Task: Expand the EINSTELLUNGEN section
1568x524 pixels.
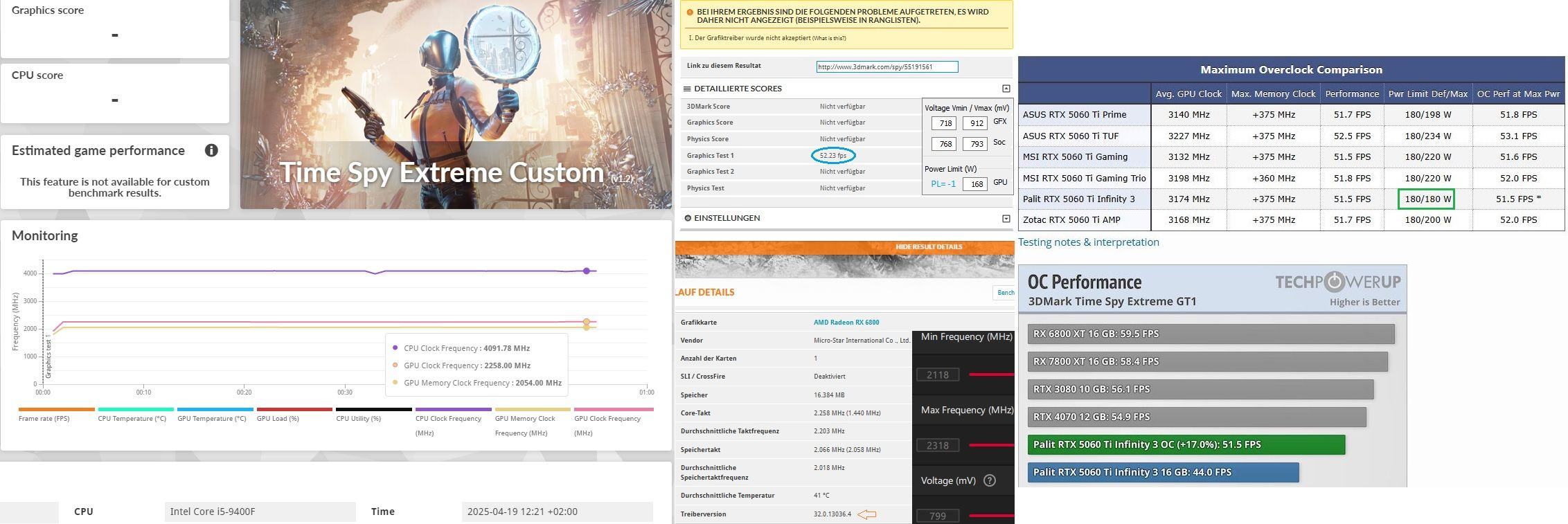Action: coord(1006,219)
